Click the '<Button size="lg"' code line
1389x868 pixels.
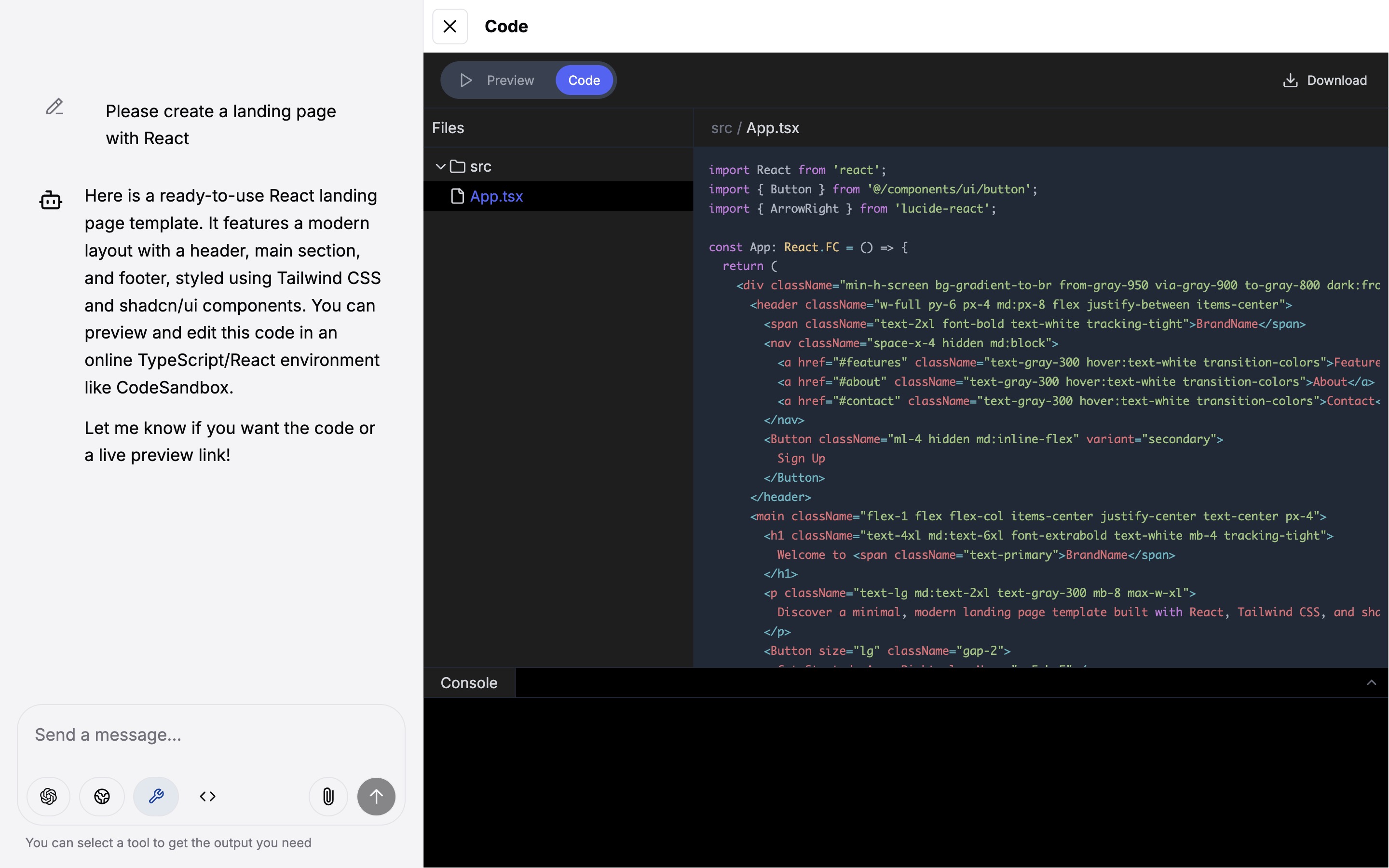tap(887, 651)
